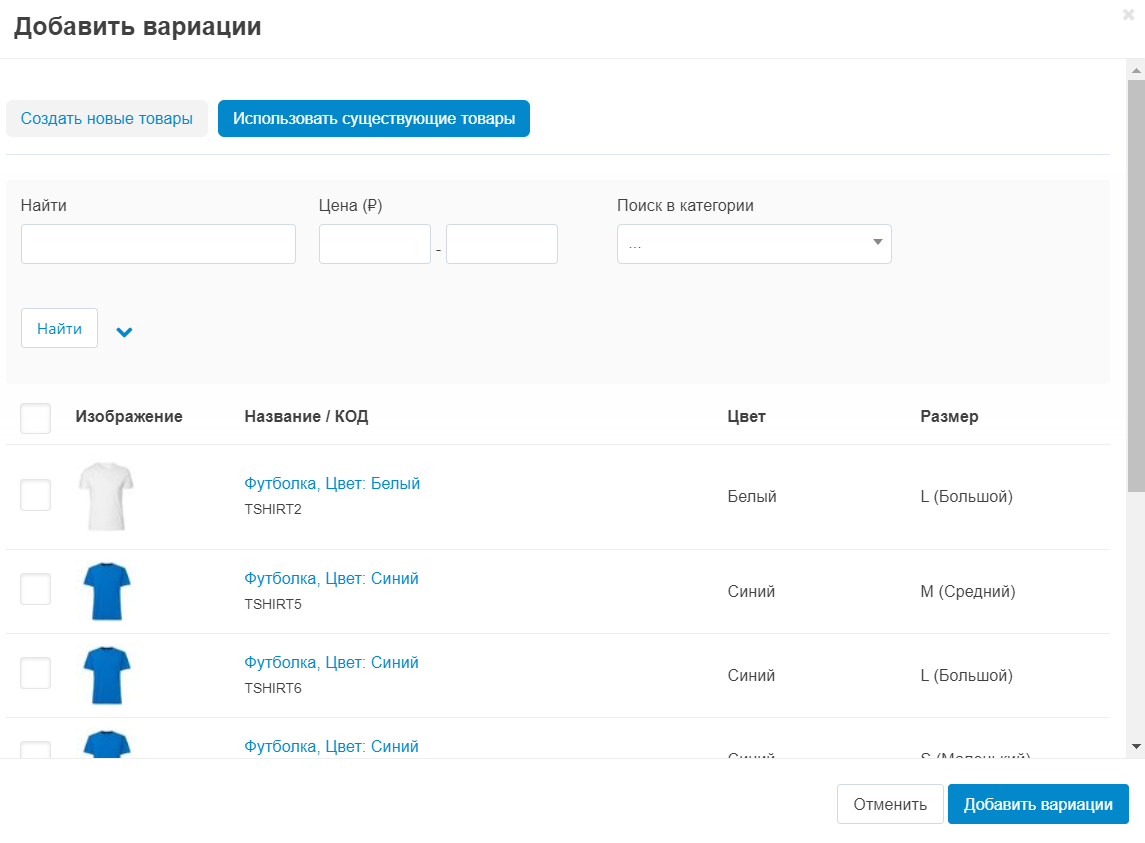Focus the Найти text input field
The width and height of the screenshot is (1145, 843).
coord(158,244)
